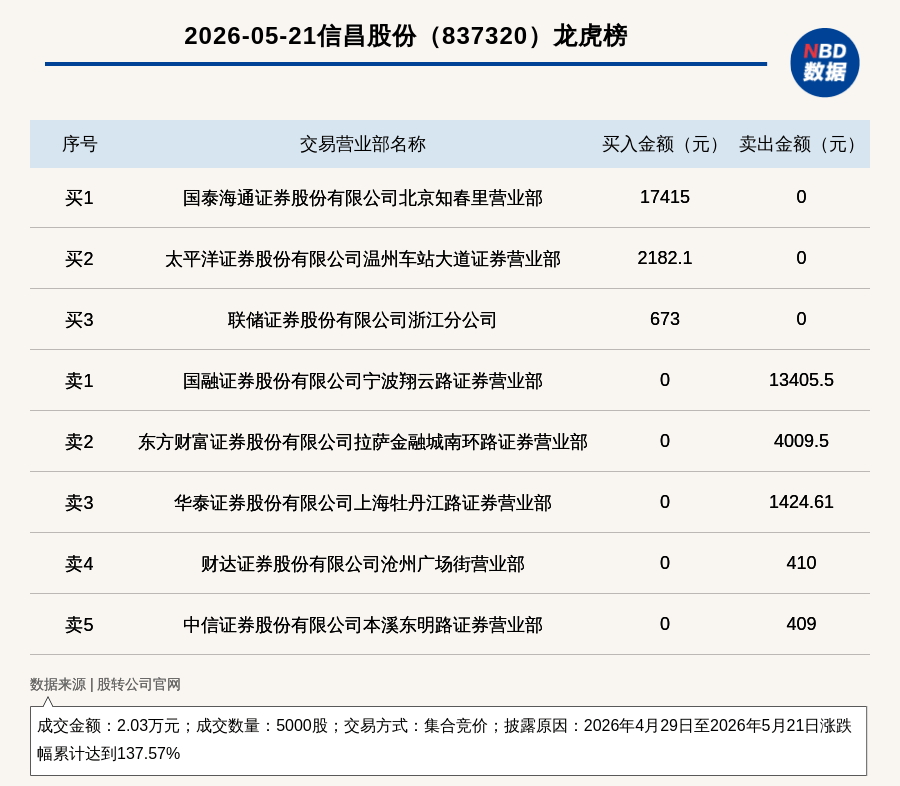Click the sell amount 4009.5

coord(801,441)
